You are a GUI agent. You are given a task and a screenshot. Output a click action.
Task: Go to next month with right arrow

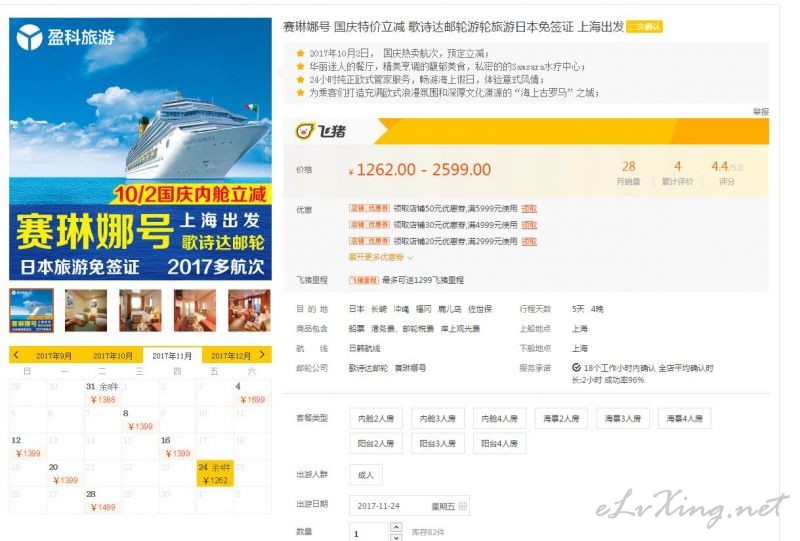[x=262, y=354]
